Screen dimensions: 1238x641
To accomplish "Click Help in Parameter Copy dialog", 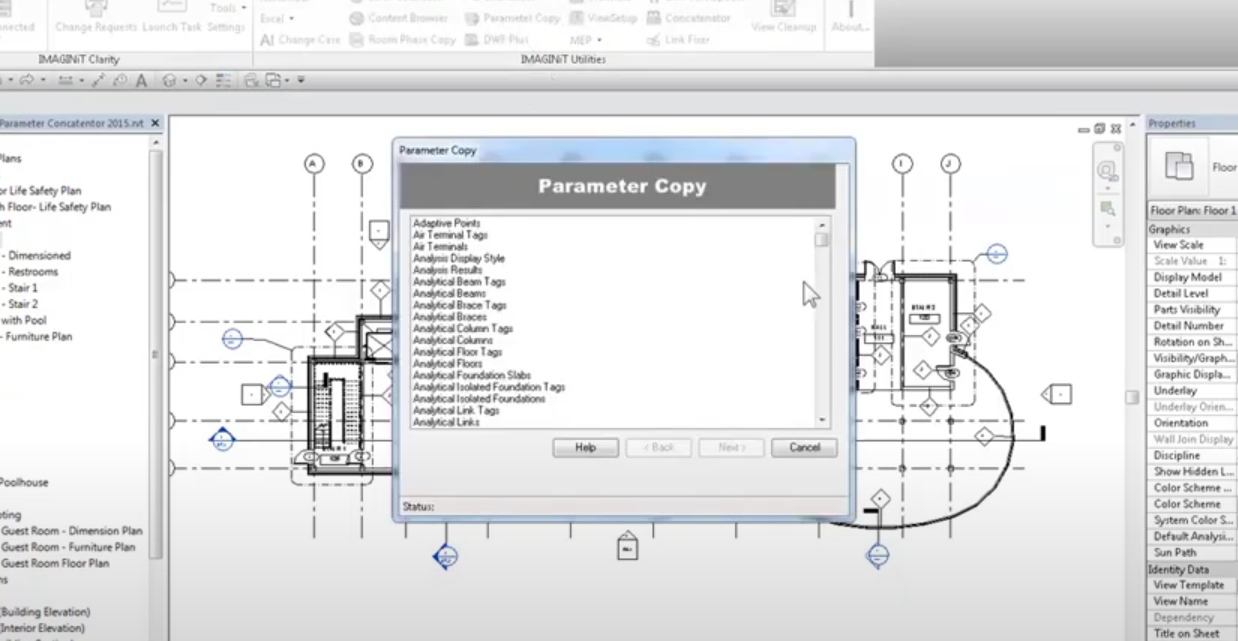I will click(584, 447).
